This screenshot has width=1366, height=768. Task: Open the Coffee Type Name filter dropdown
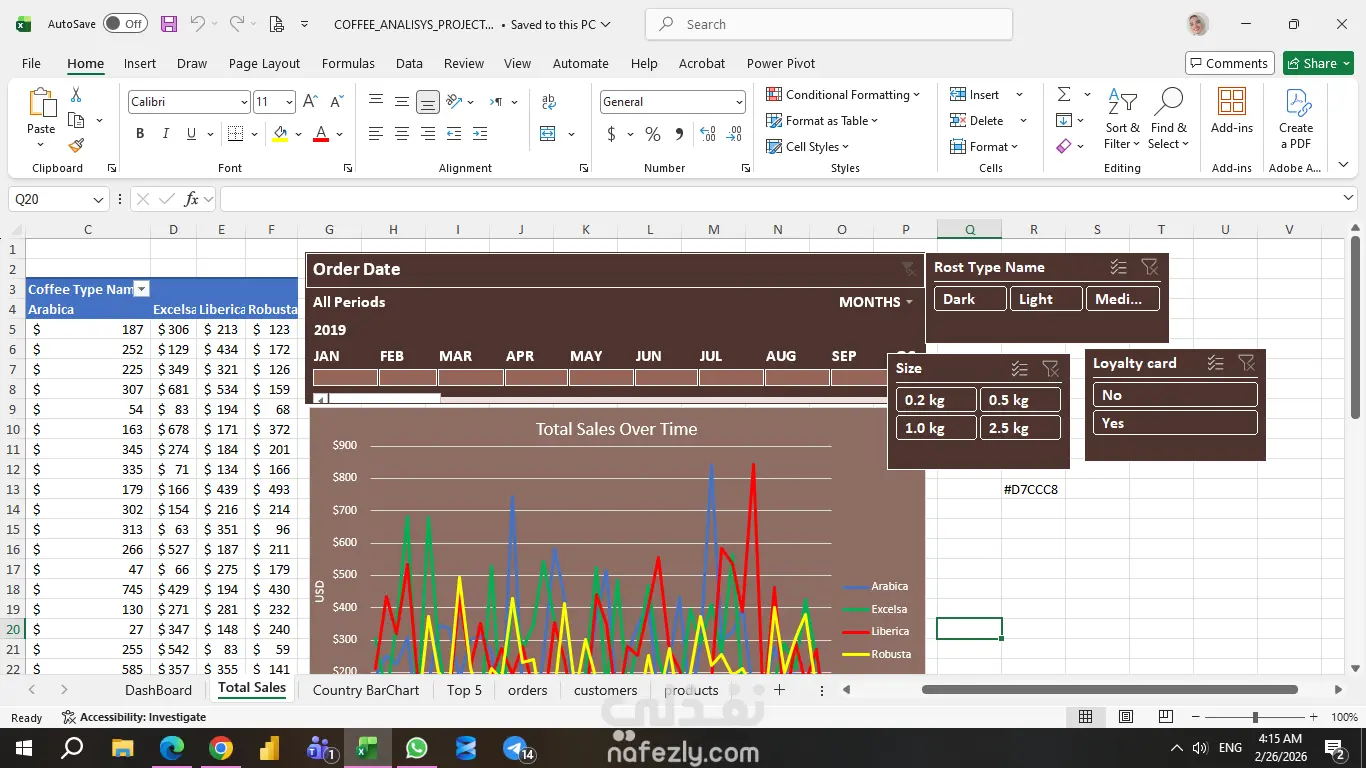tap(142, 289)
